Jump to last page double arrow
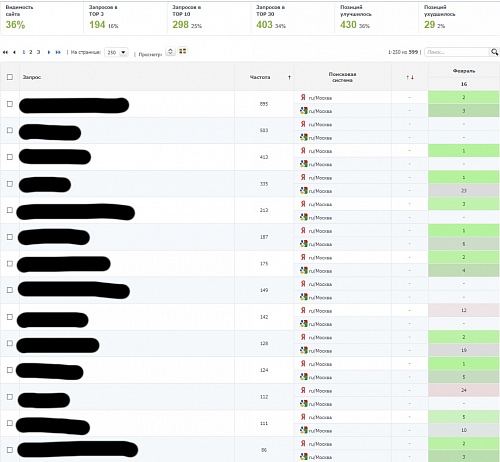The width and height of the screenshot is (500, 462). click(58, 52)
